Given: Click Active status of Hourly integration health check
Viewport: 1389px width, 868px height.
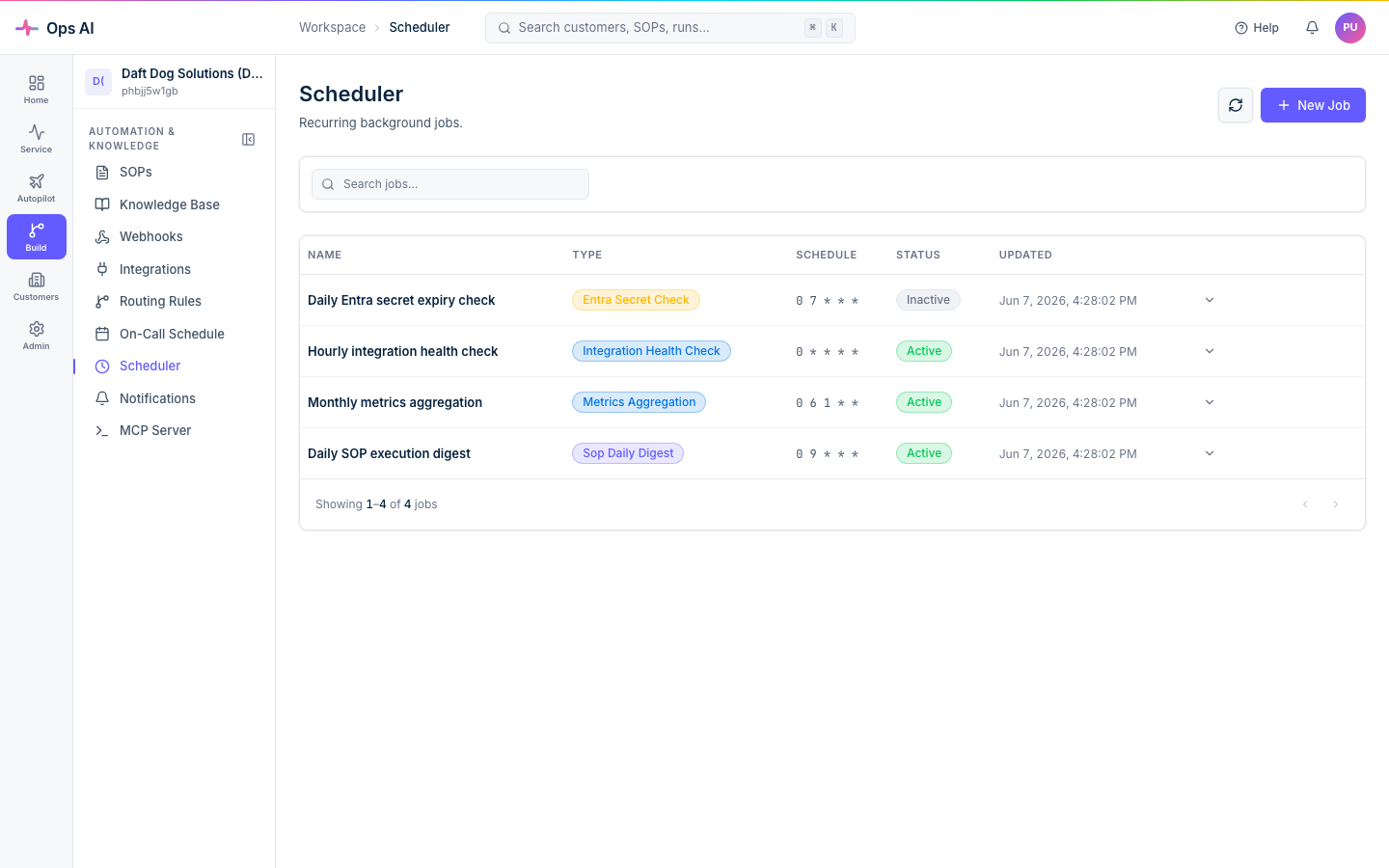Looking at the screenshot, I should click(x=924, y=351).
